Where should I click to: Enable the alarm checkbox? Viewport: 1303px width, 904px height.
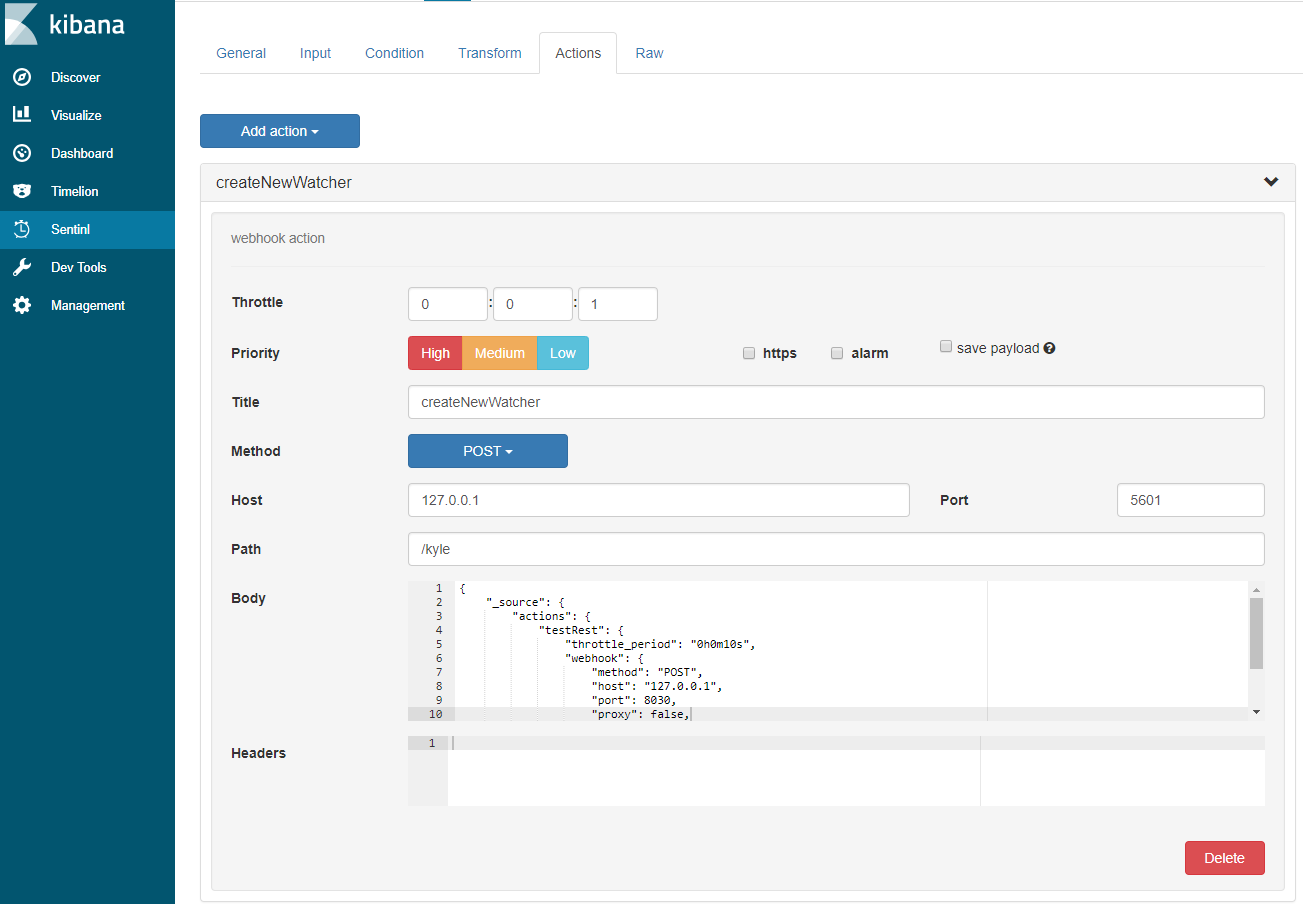click(x=837, y=353)
